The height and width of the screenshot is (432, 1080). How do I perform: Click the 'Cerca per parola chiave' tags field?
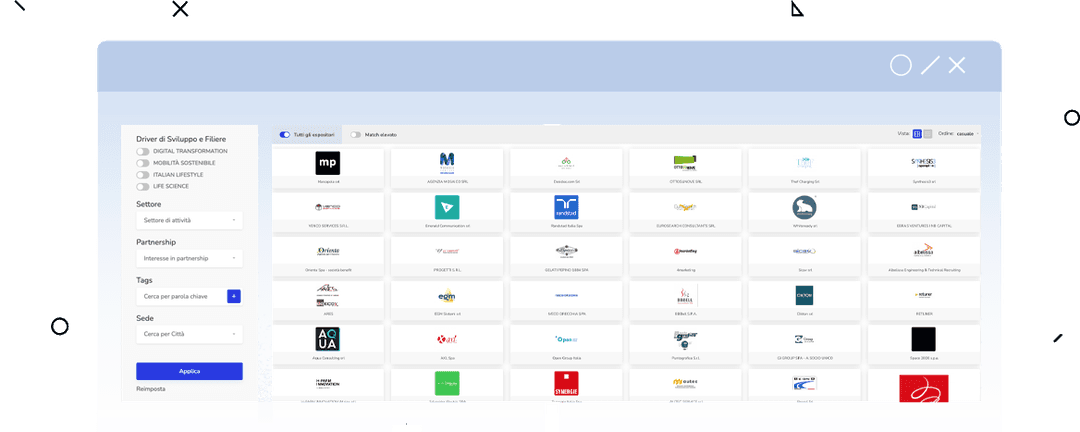click(181, 296)
